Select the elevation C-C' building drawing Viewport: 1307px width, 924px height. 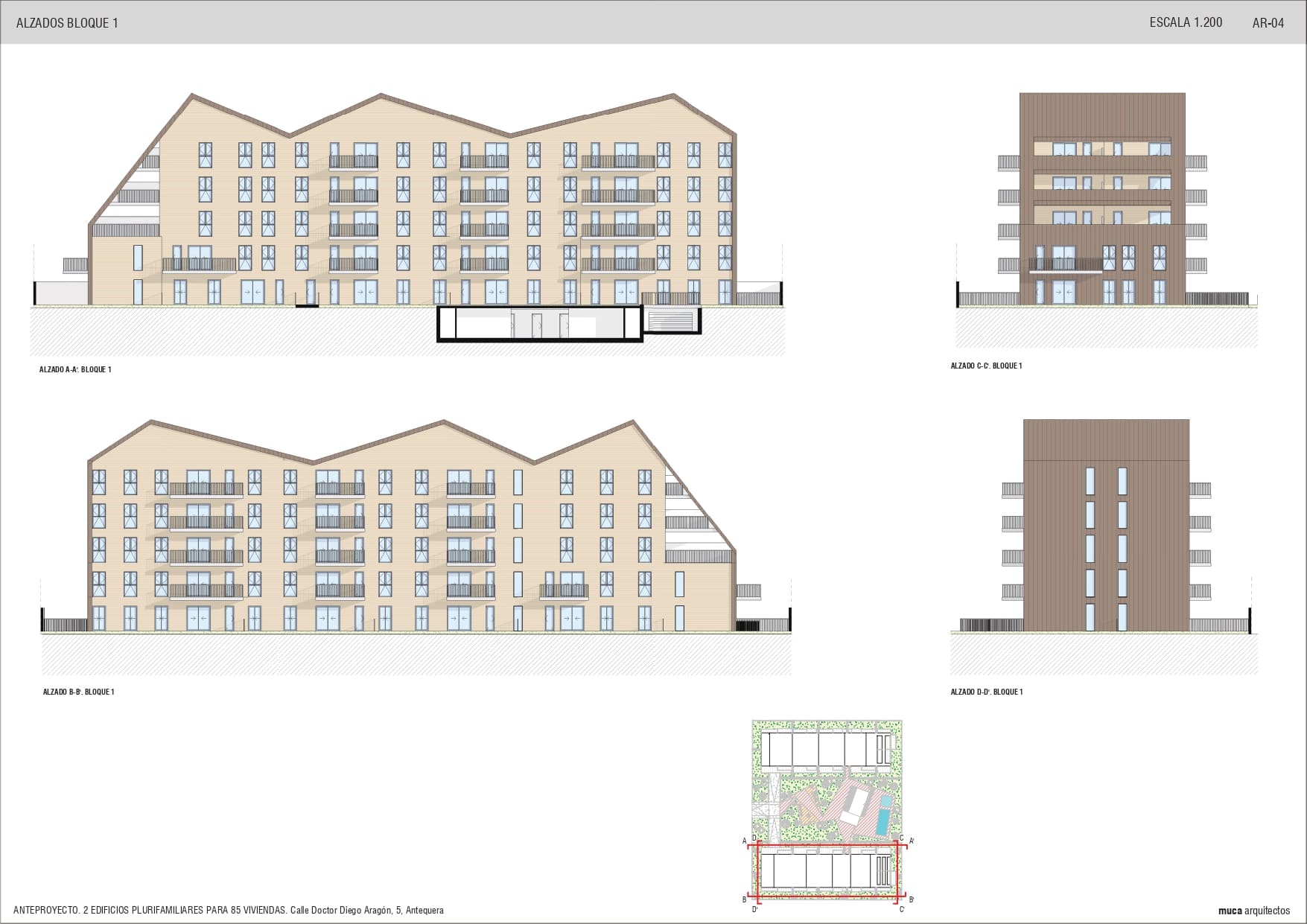[1101, 200]
